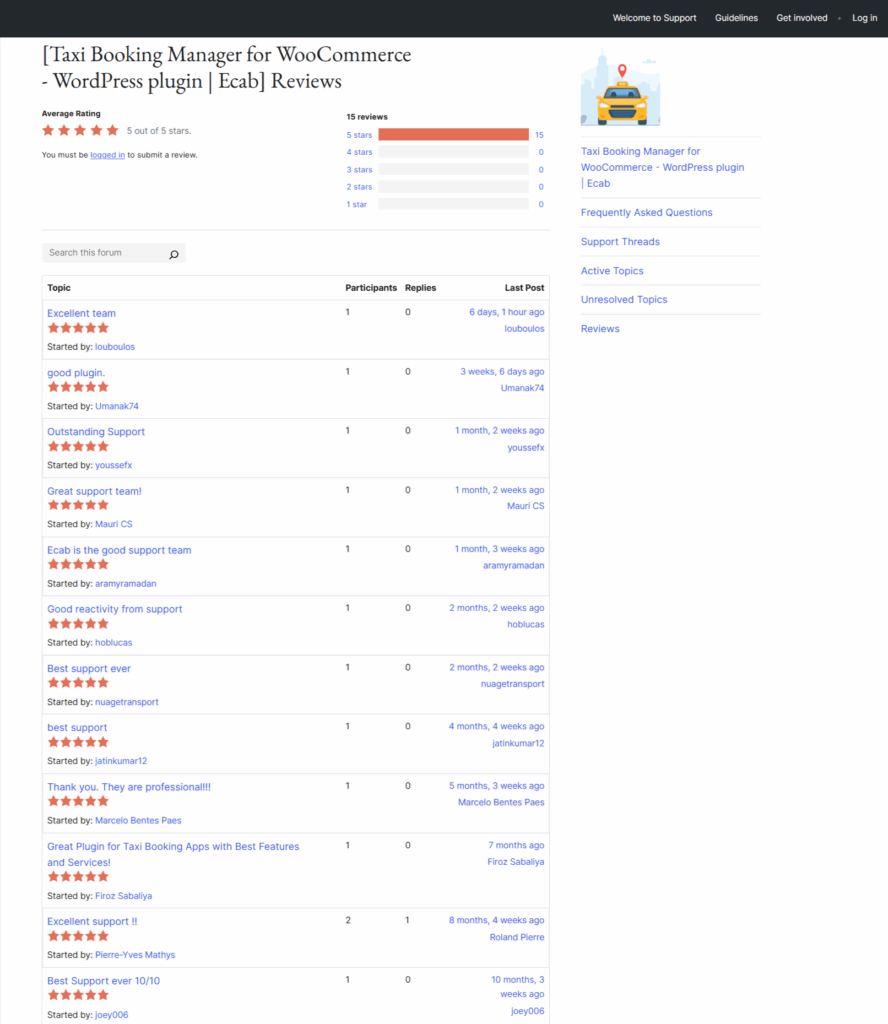Viewport: 888px width, 1024px height.
Task: Click the Replies column header
Action: (x=420, y=288)
